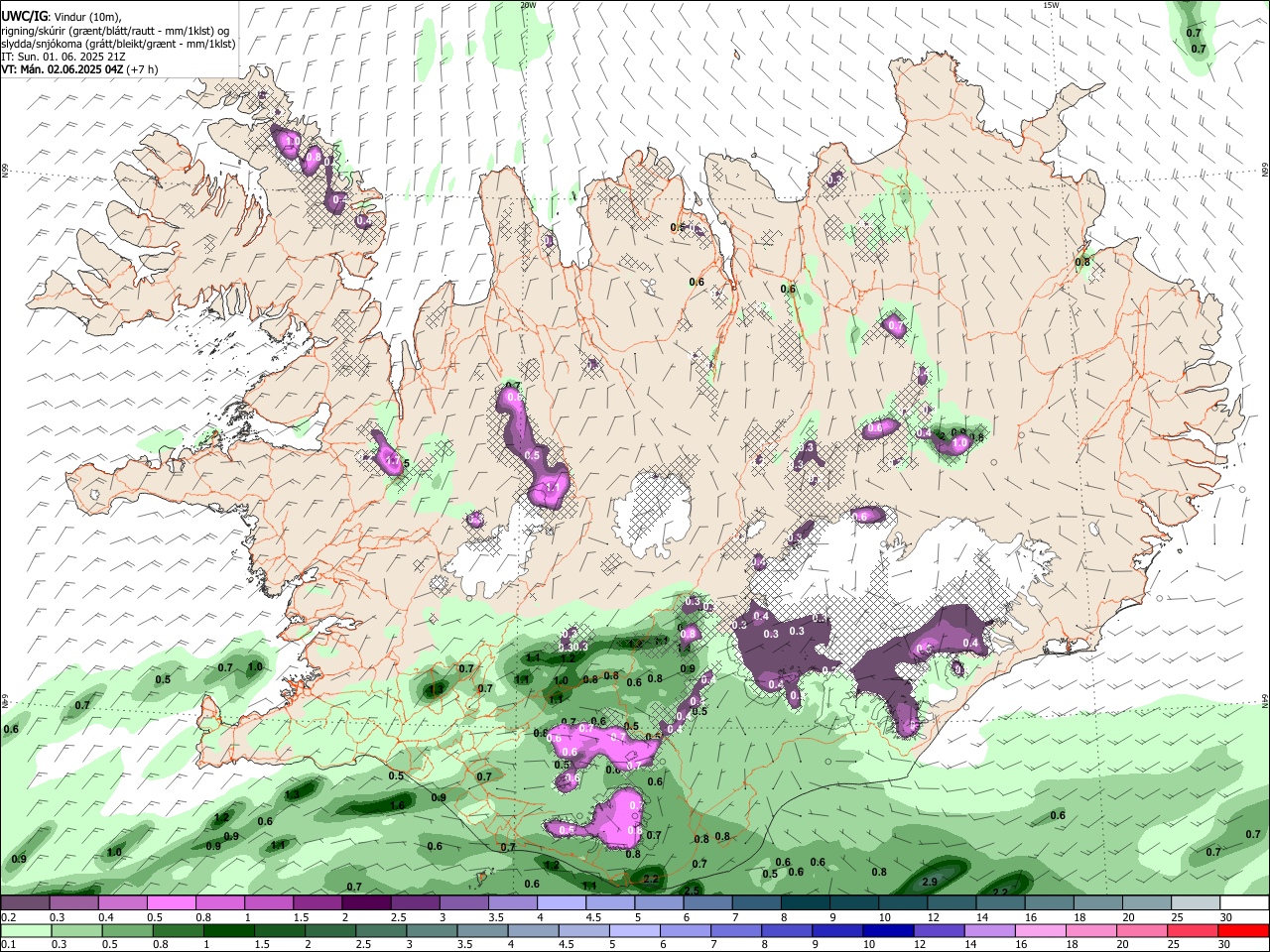The width and height of the screenshot is (1270, 952).
Task: Click the upper legend swatch for 2.5–3
Action: pos(415,902)
